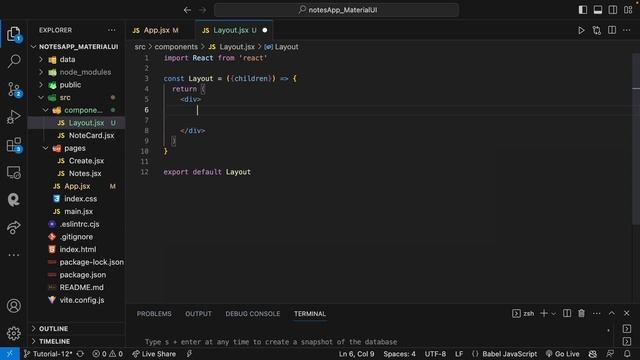This screenshot has height=360, width=640.
Task: Open notifications bell in status bar
Action: (x=627, y=354)
